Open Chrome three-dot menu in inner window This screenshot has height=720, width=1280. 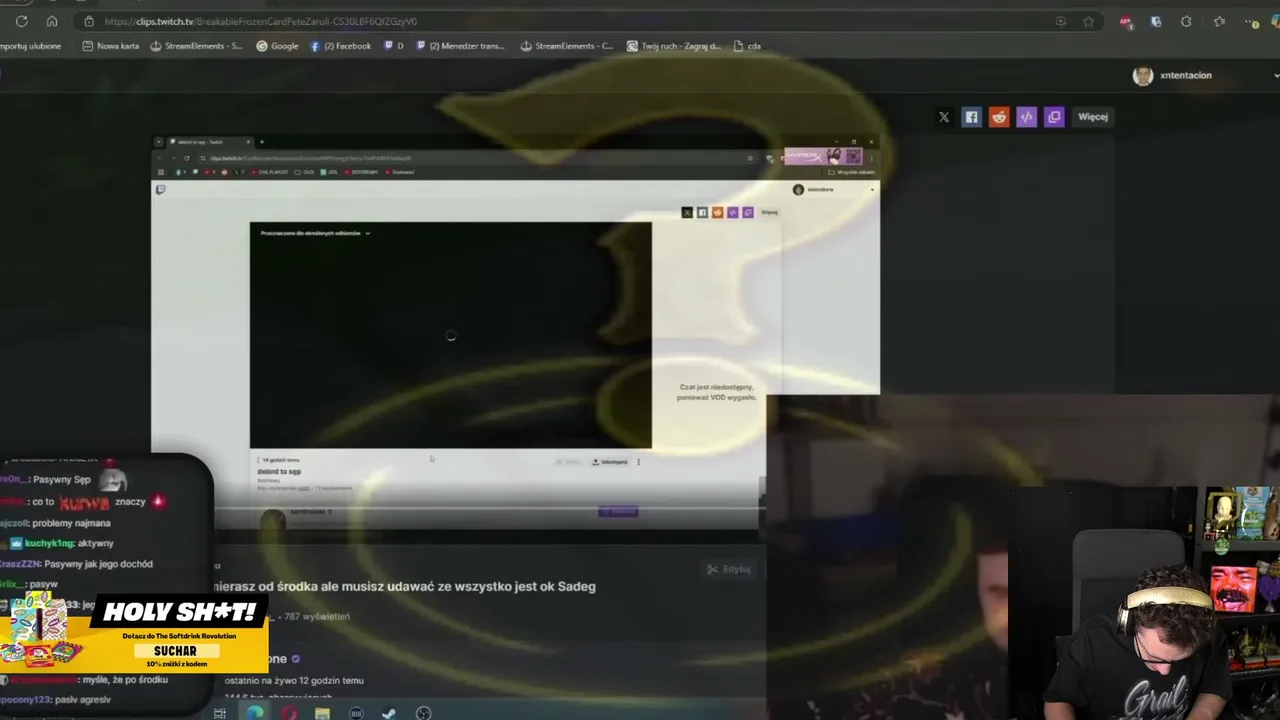(872, 158)
